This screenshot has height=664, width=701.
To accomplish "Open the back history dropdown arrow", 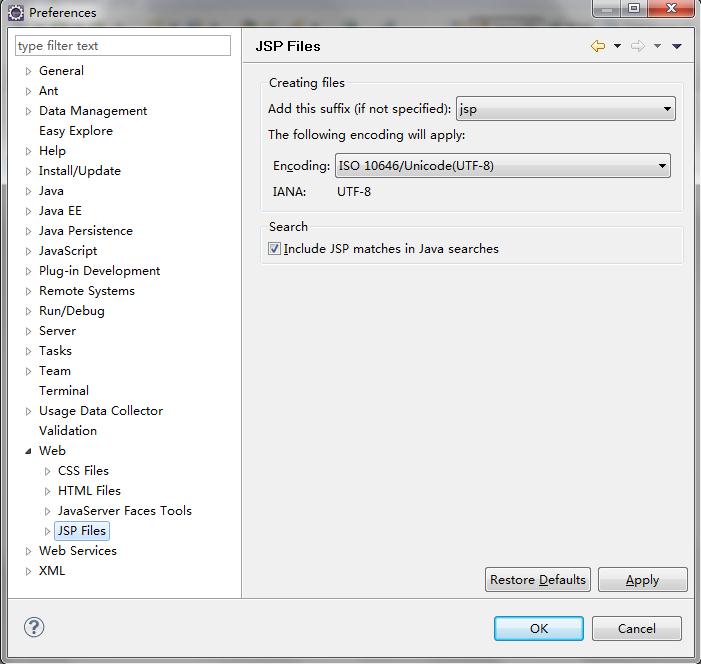I will tap(617, 46).
